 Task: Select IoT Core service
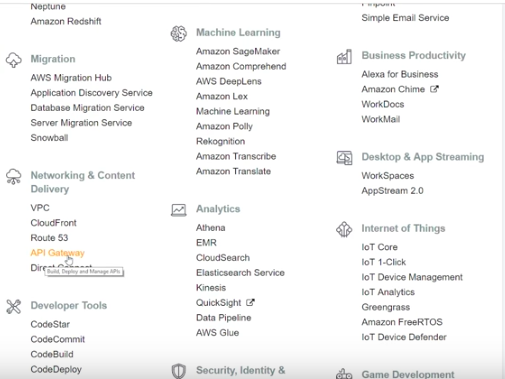[380, 247]
